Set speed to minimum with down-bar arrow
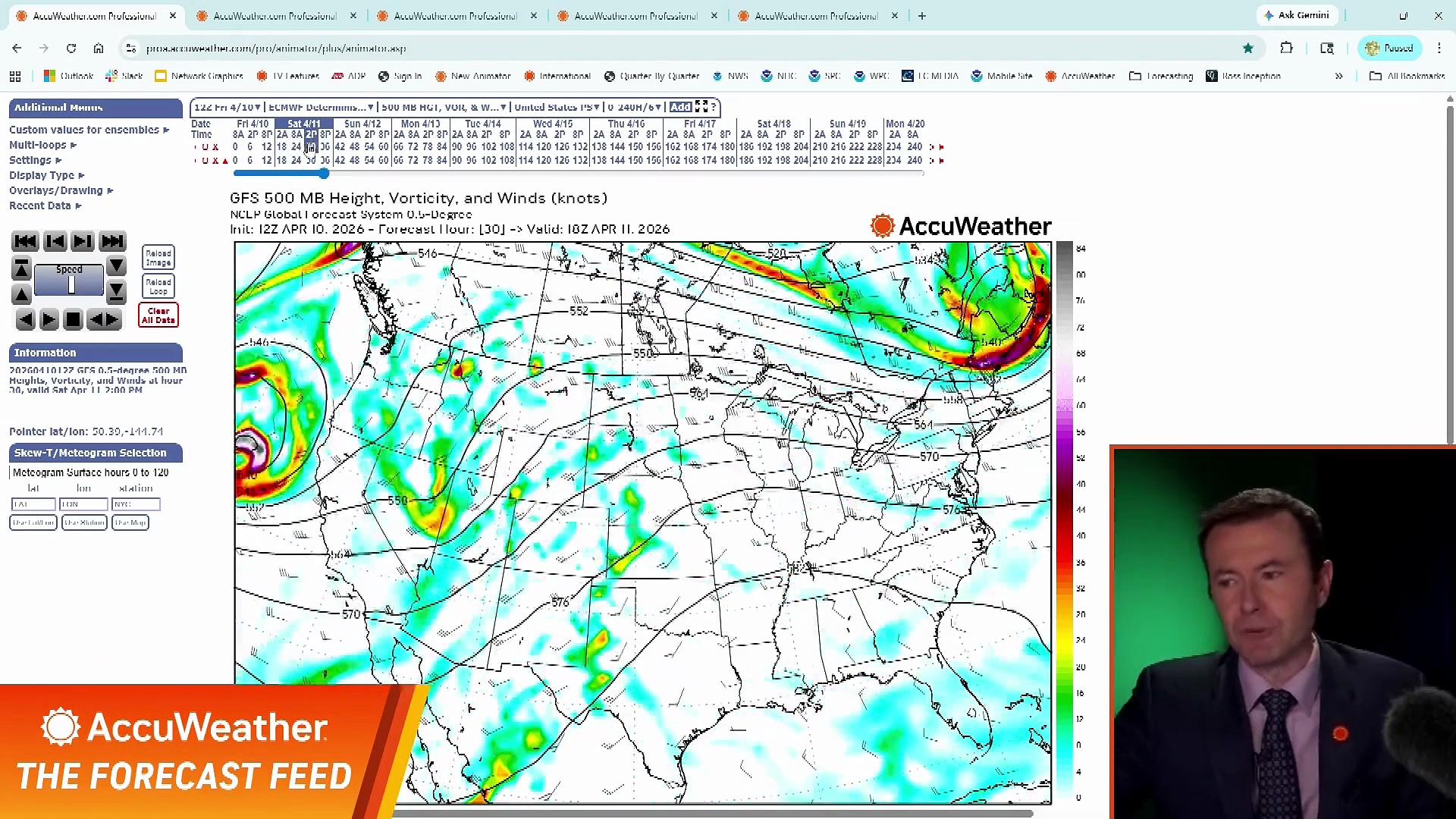The height and width of the screenshot is (819, 1456). [116, 291]
